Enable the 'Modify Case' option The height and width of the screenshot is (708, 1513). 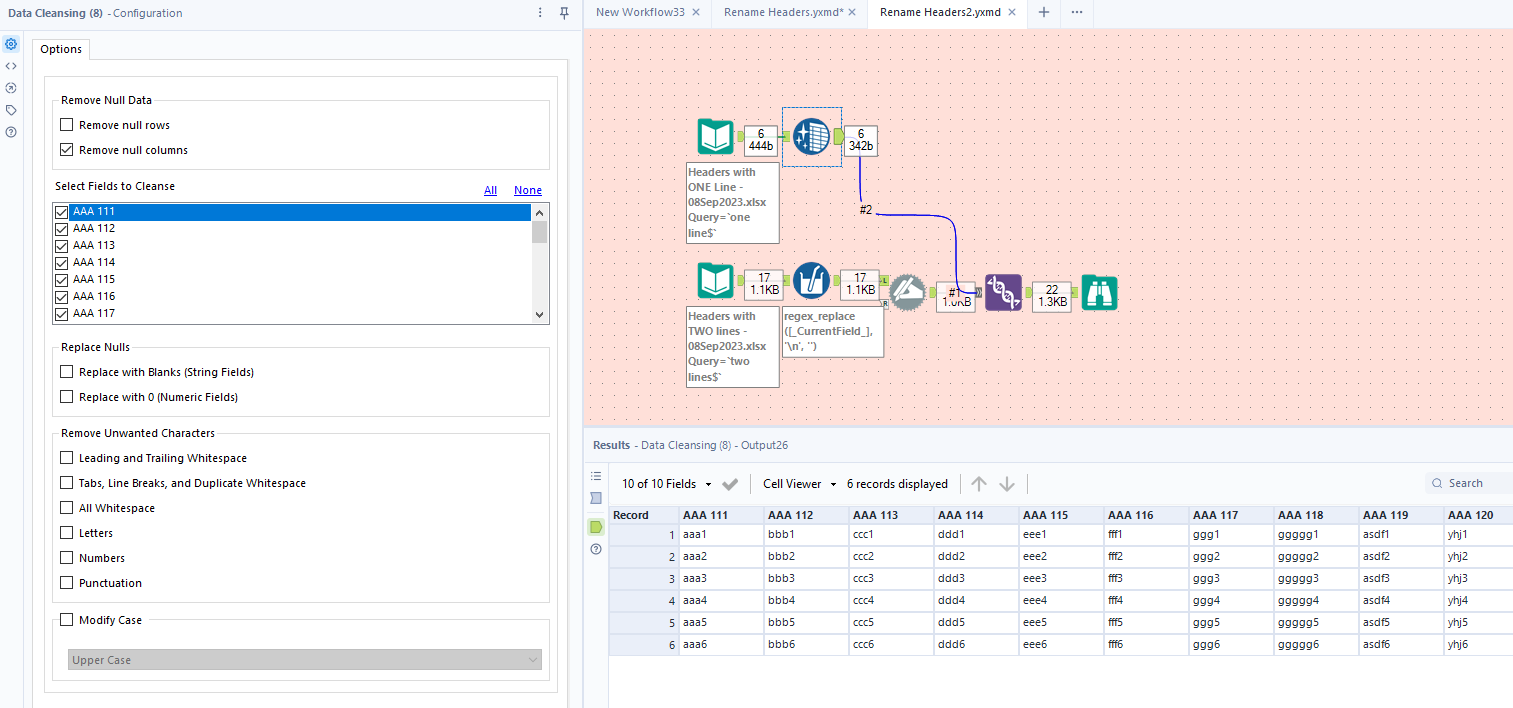coord(66,619)
